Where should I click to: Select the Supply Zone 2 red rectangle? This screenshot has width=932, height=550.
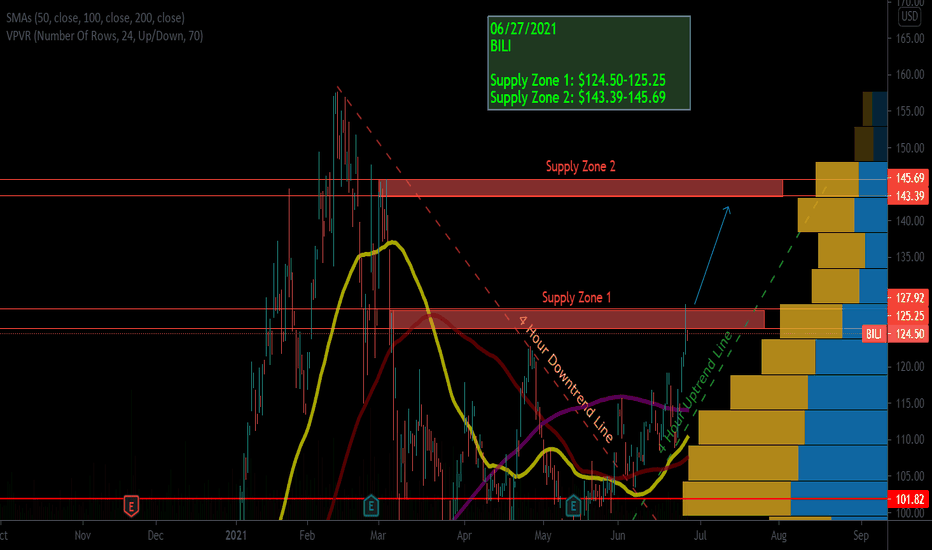(581, 188)
